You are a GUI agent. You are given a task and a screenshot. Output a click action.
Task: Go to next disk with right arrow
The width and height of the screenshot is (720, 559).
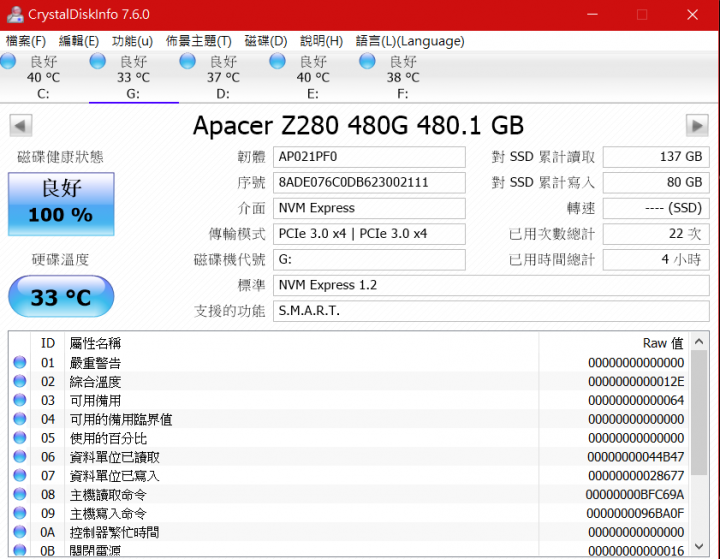point(697,125)
